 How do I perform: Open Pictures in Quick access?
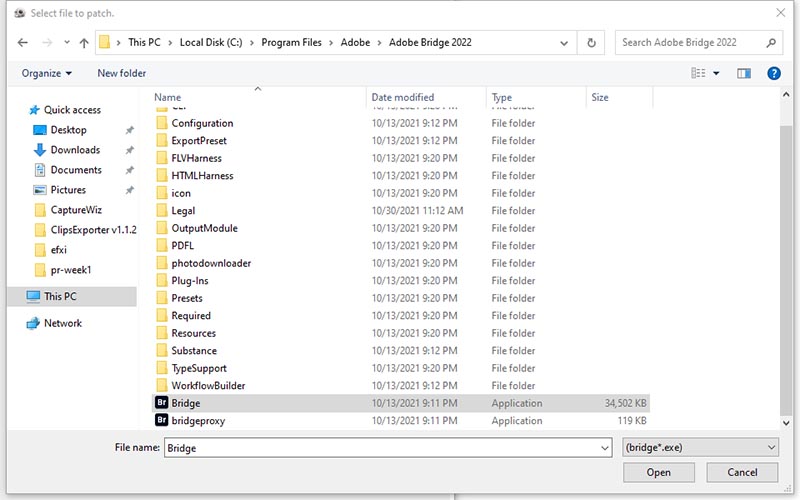[68, 190]
